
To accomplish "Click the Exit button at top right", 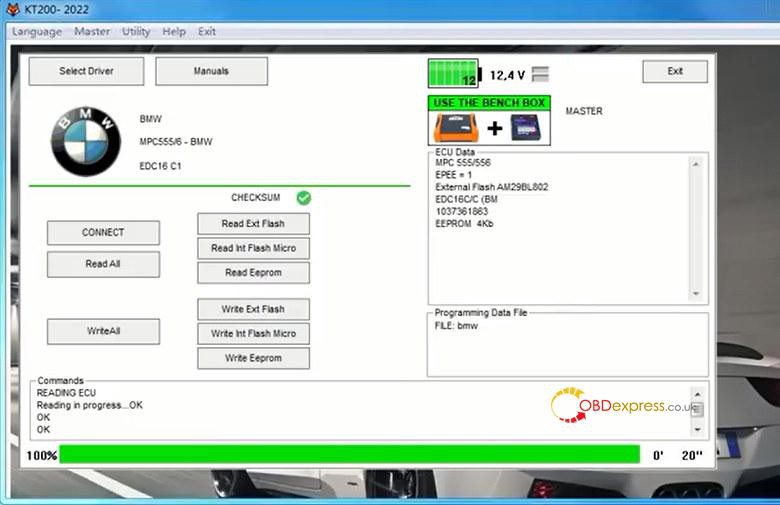I will tap(675, 71).
